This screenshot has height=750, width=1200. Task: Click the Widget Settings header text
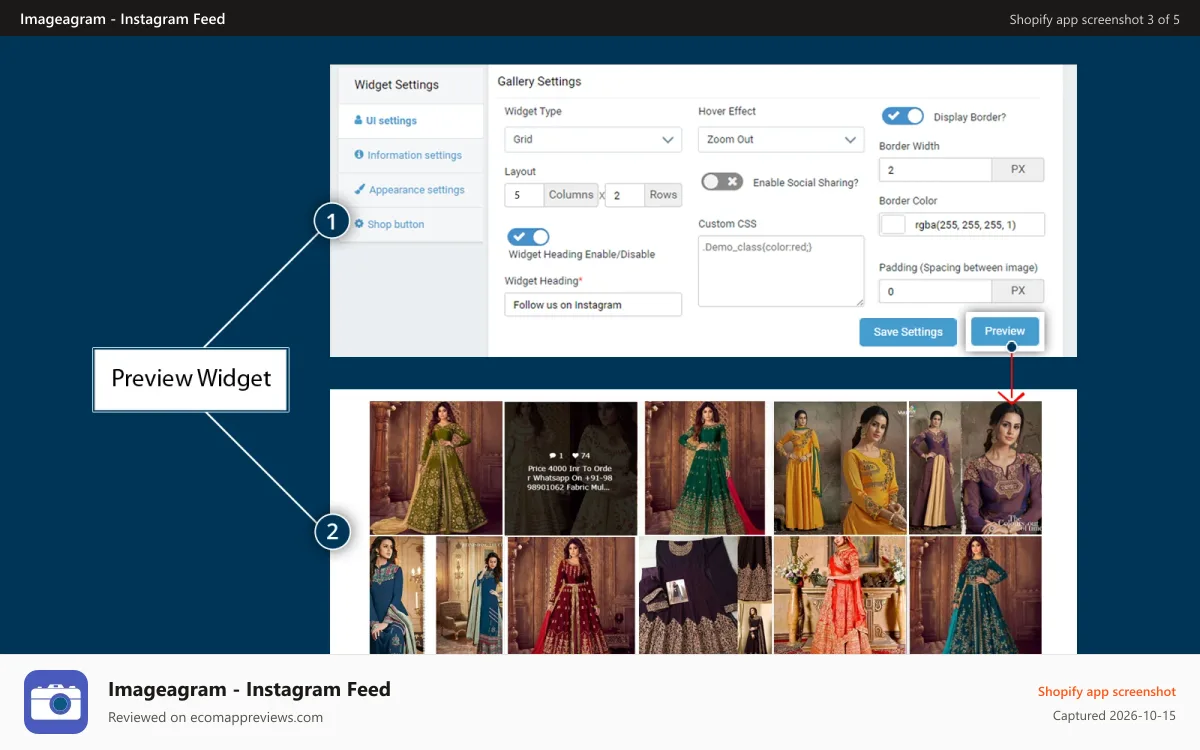[x=396, y=85]
